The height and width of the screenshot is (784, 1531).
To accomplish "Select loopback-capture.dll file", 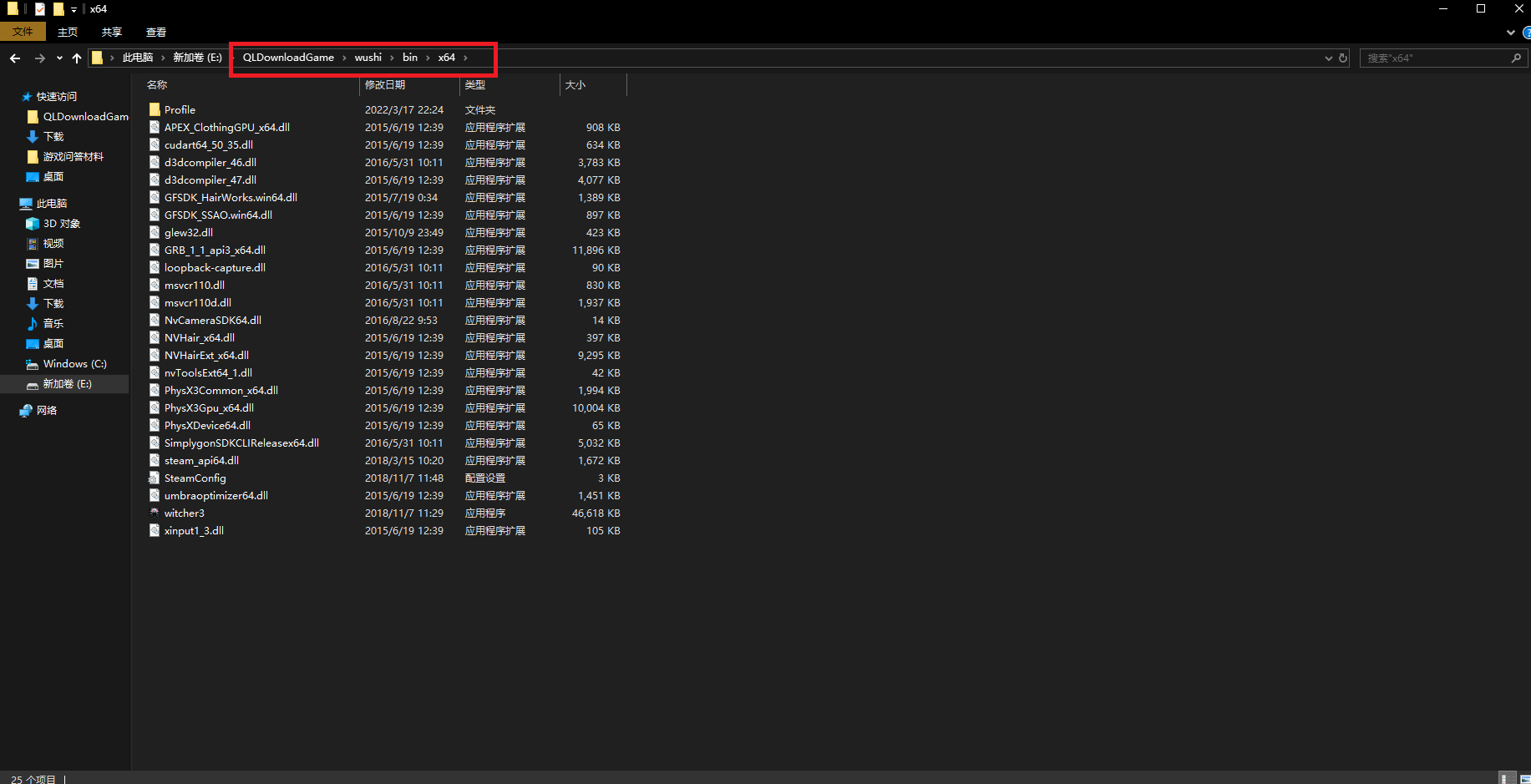I will 215,267.
